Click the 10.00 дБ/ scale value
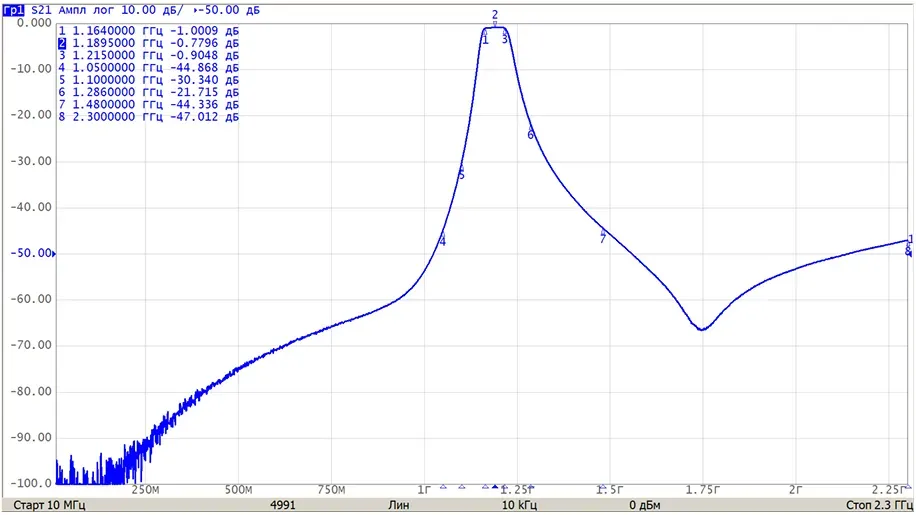The width and height of the screenshot is (916, 515). click(x=152, y=10)
